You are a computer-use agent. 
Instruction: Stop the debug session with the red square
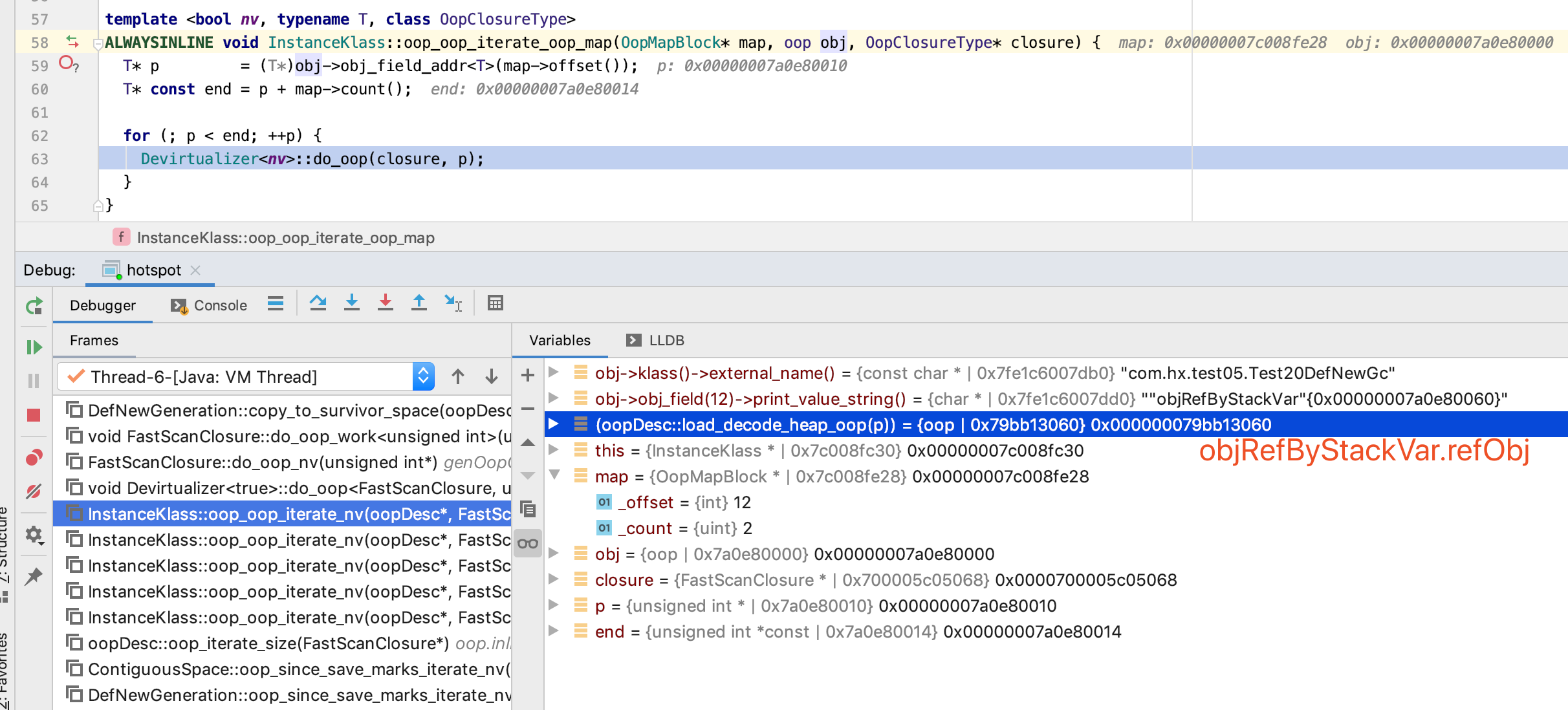coord(34,415)
